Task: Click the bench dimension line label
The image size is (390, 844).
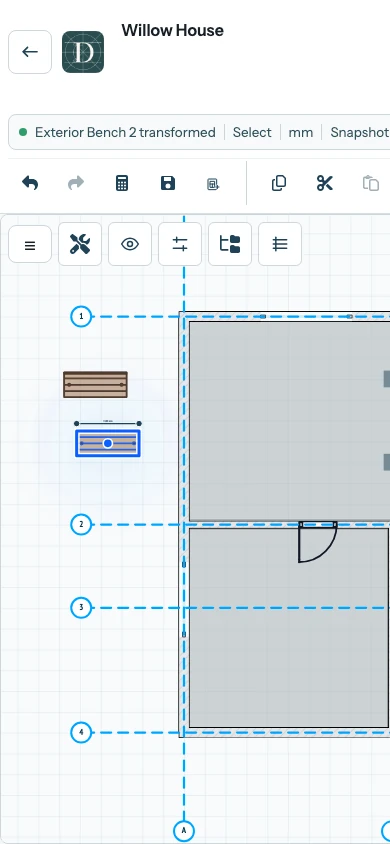Action: [x=108, y=421]
